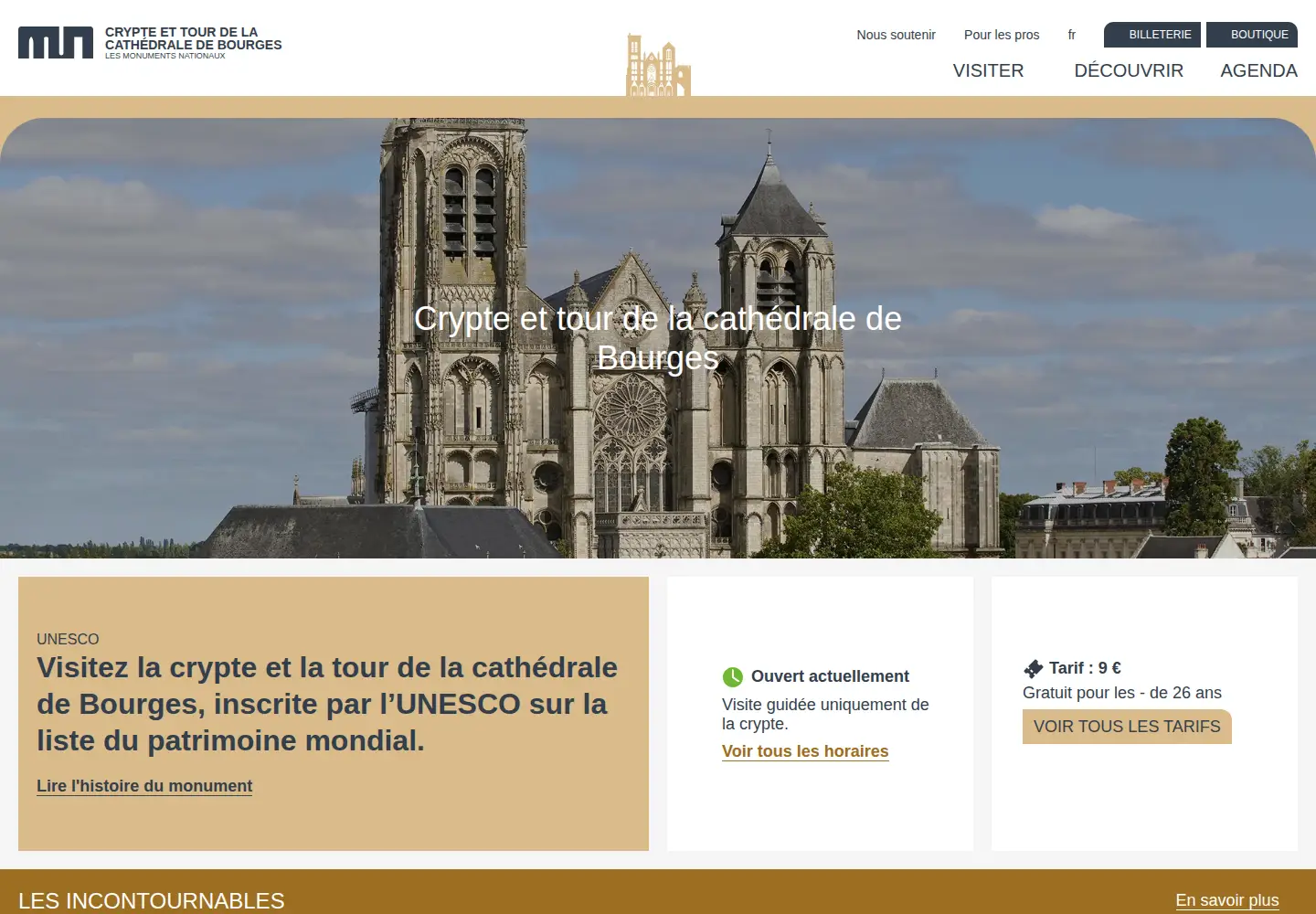The image size is (1316, 914).
Task: Open Voir tous les horaires link
Action: coord(805,751)
